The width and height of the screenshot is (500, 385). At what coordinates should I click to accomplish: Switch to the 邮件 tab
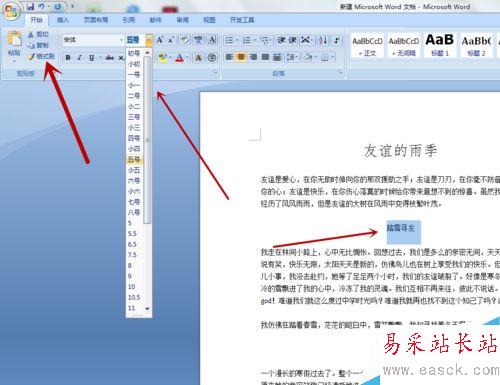(155, 20)
